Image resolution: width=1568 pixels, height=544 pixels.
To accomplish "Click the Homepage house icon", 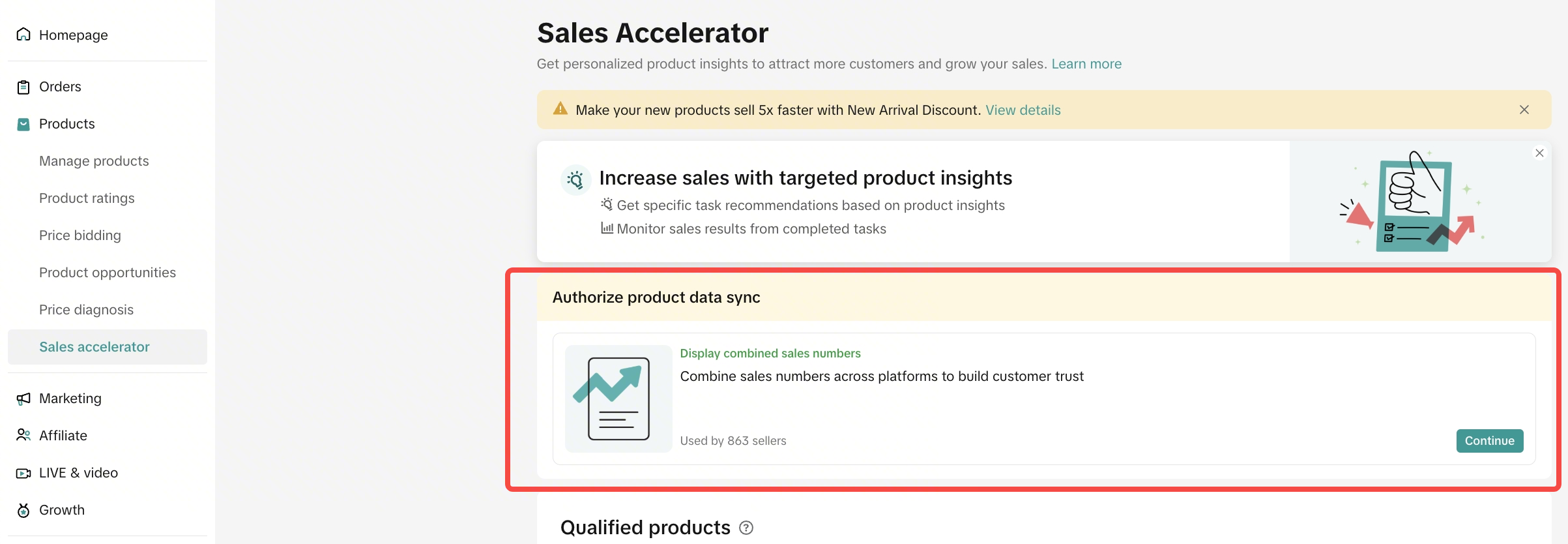I will [23, 35].
